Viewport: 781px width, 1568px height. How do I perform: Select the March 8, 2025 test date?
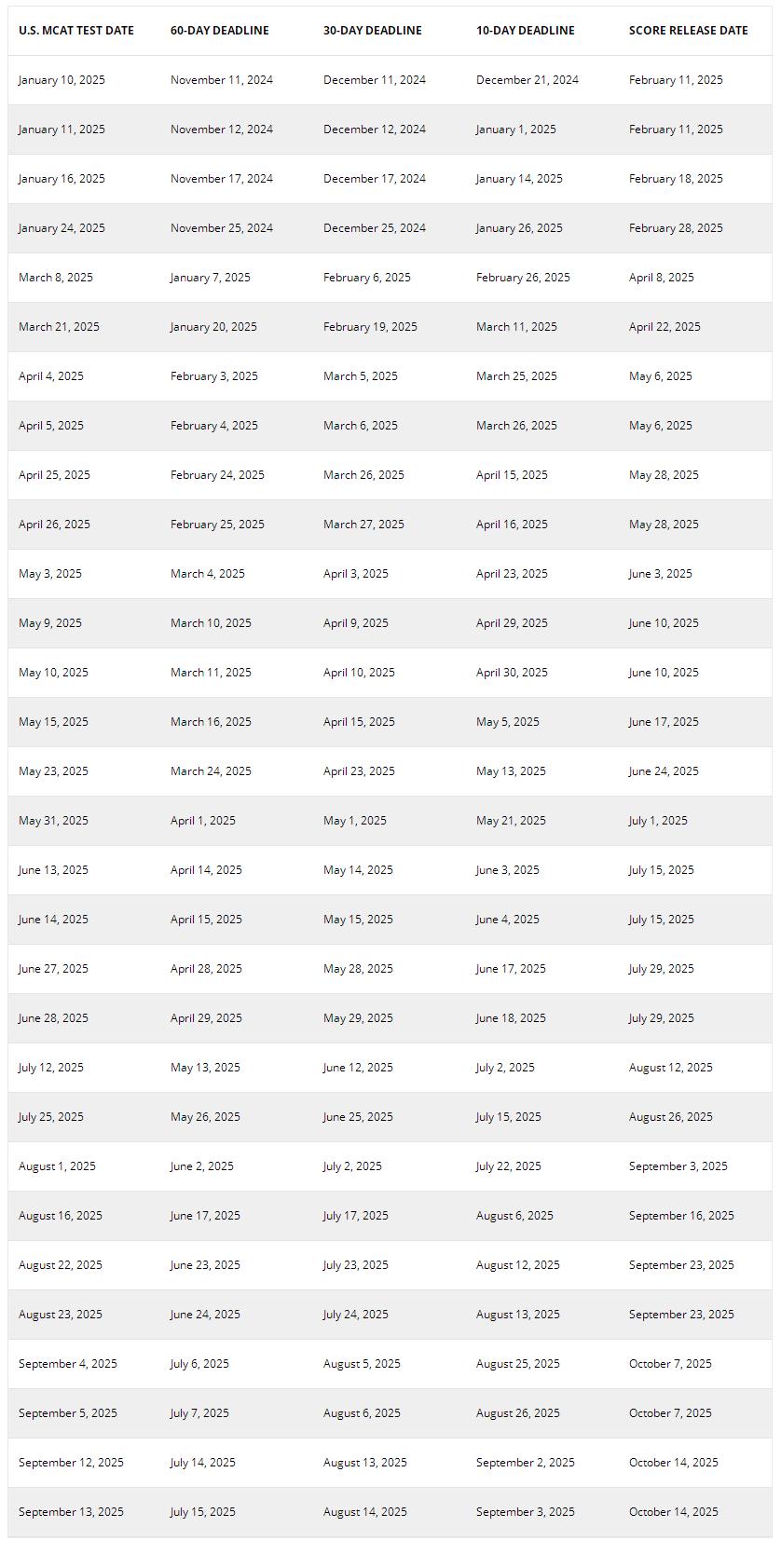coord(56,278)
